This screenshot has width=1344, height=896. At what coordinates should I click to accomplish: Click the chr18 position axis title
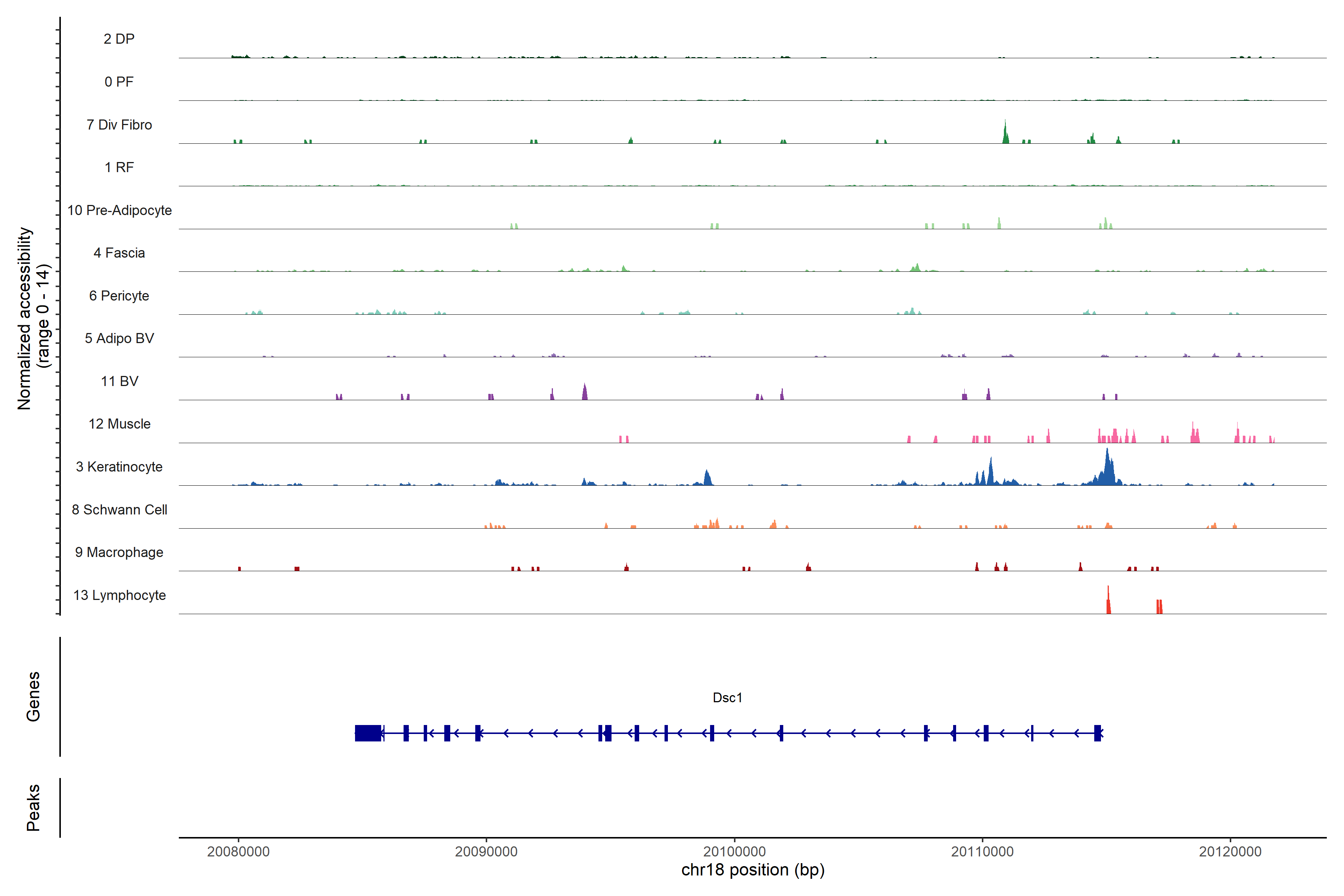tap(753, 870)
